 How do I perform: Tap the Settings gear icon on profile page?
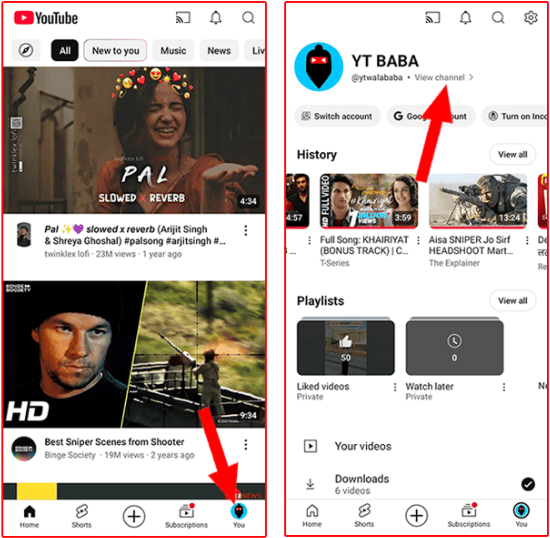click(x=530, y=17)
